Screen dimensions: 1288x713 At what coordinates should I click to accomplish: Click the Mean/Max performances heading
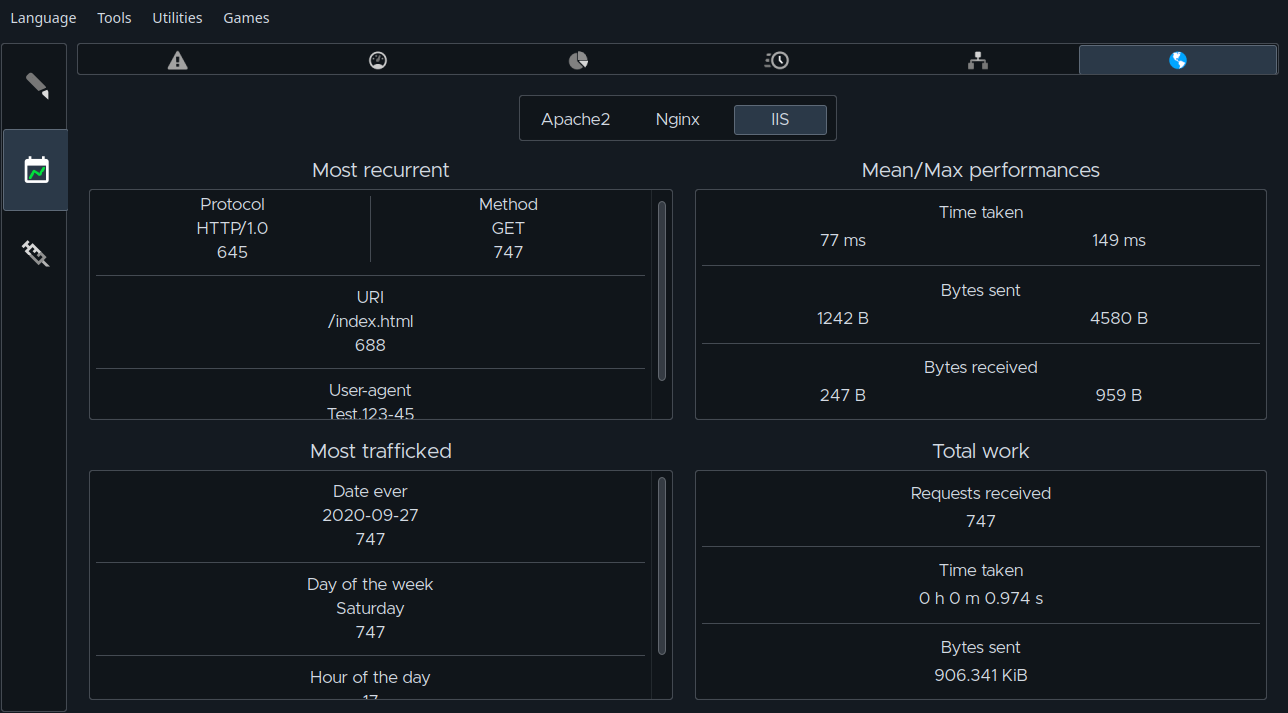981,170
